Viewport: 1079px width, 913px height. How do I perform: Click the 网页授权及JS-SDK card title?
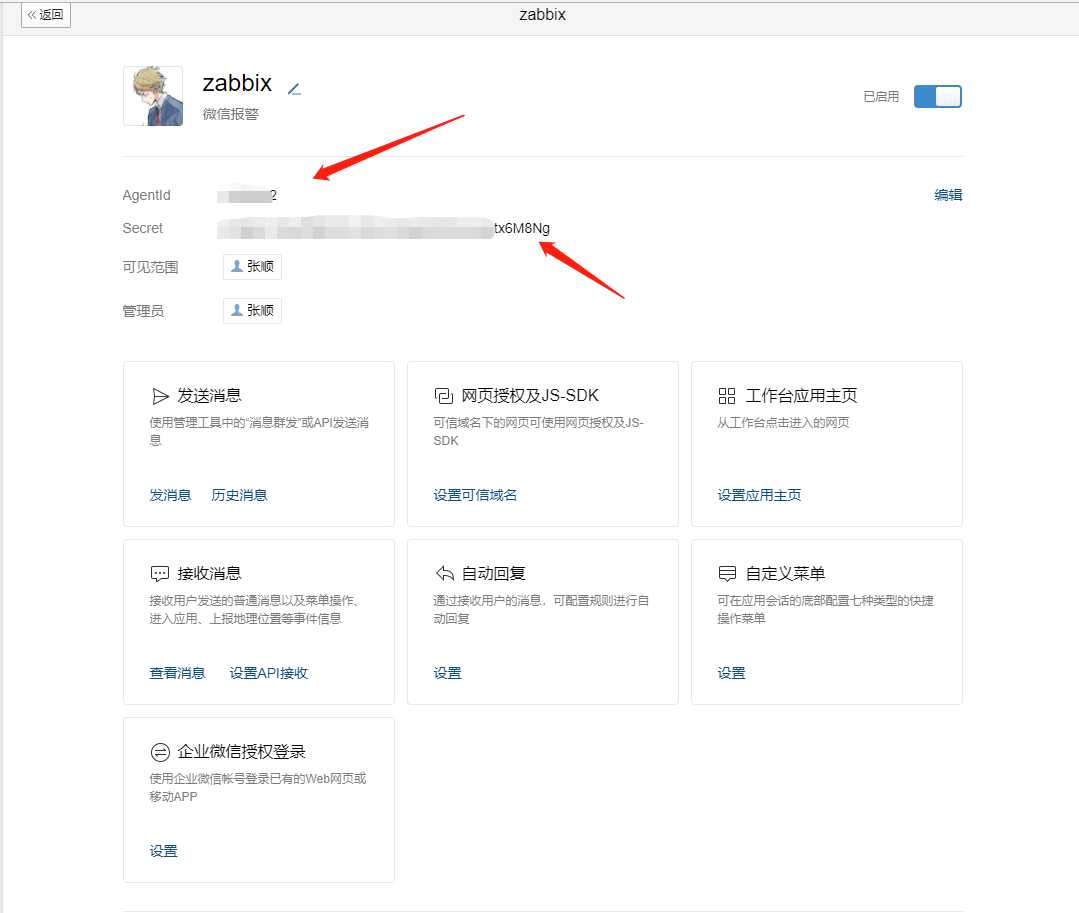(530, 396)
